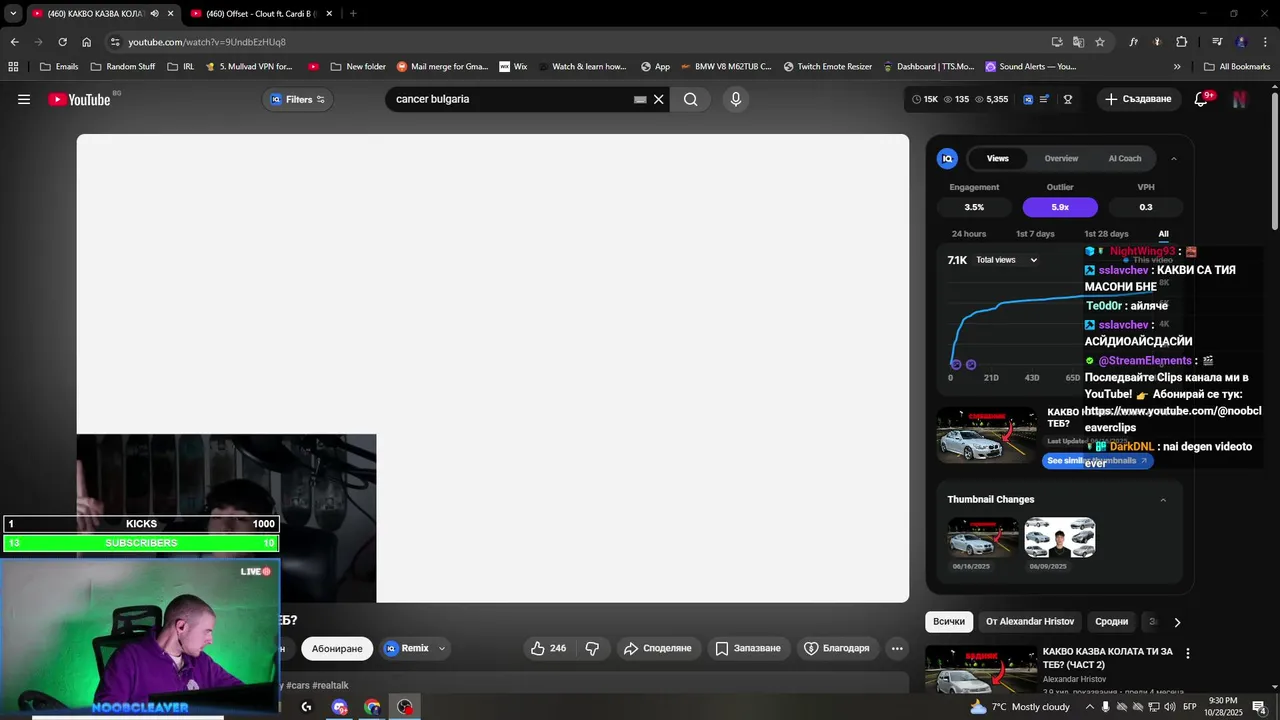Select the Сродни filter chip

(1111, 622)
